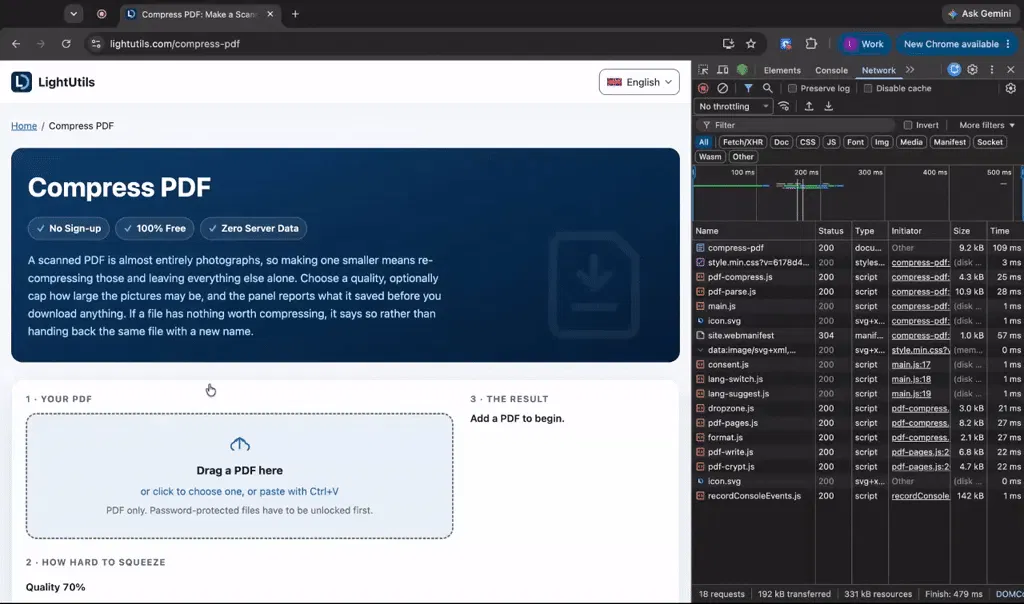
Task: Filter requests by Img type
Action: pyautogui.click(x=882, y=142)
